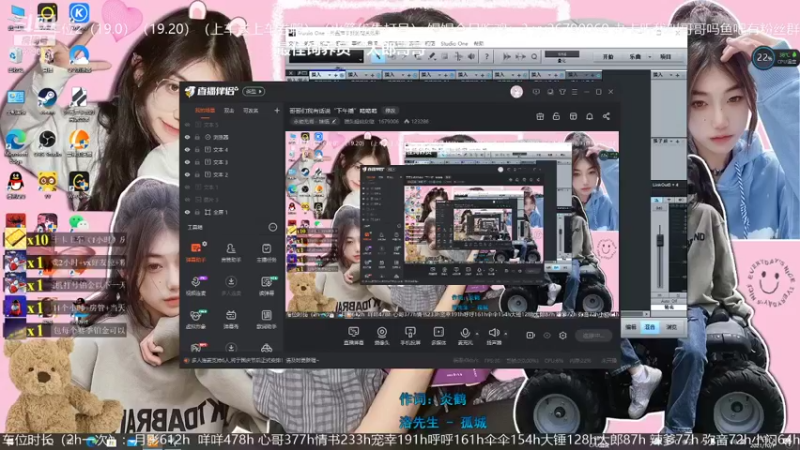Click the Steam desktop icon
The image size is (800, 450).
47,99
